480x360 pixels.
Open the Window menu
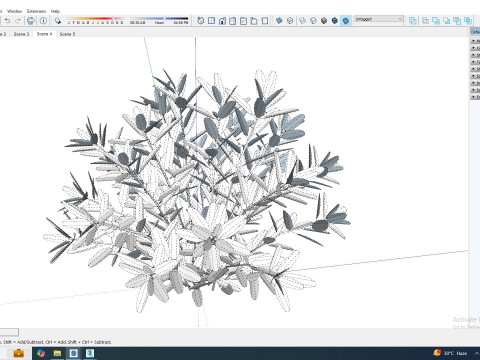point(14,11)
